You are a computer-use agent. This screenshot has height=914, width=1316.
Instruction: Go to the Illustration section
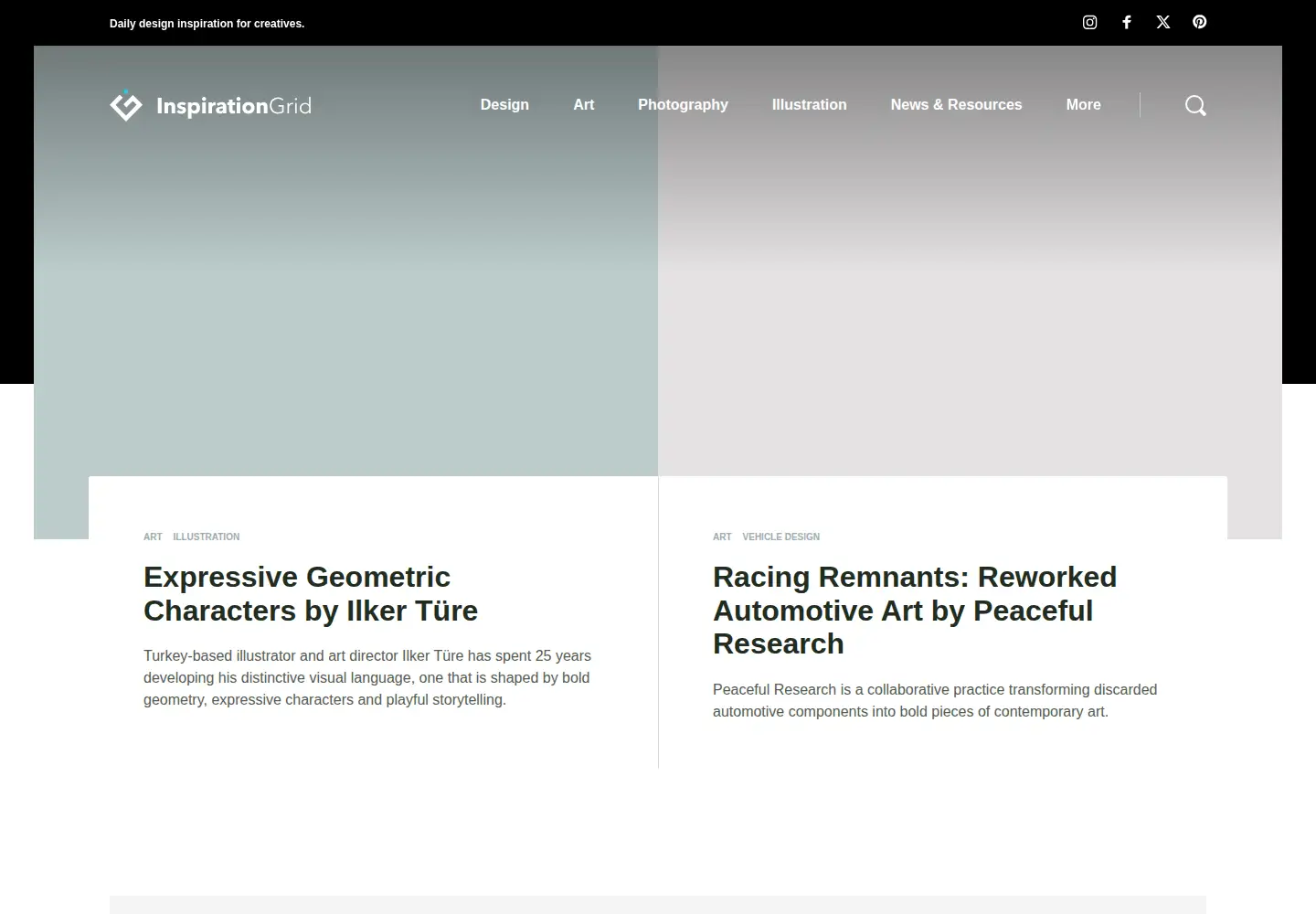[x=809, y=104]
